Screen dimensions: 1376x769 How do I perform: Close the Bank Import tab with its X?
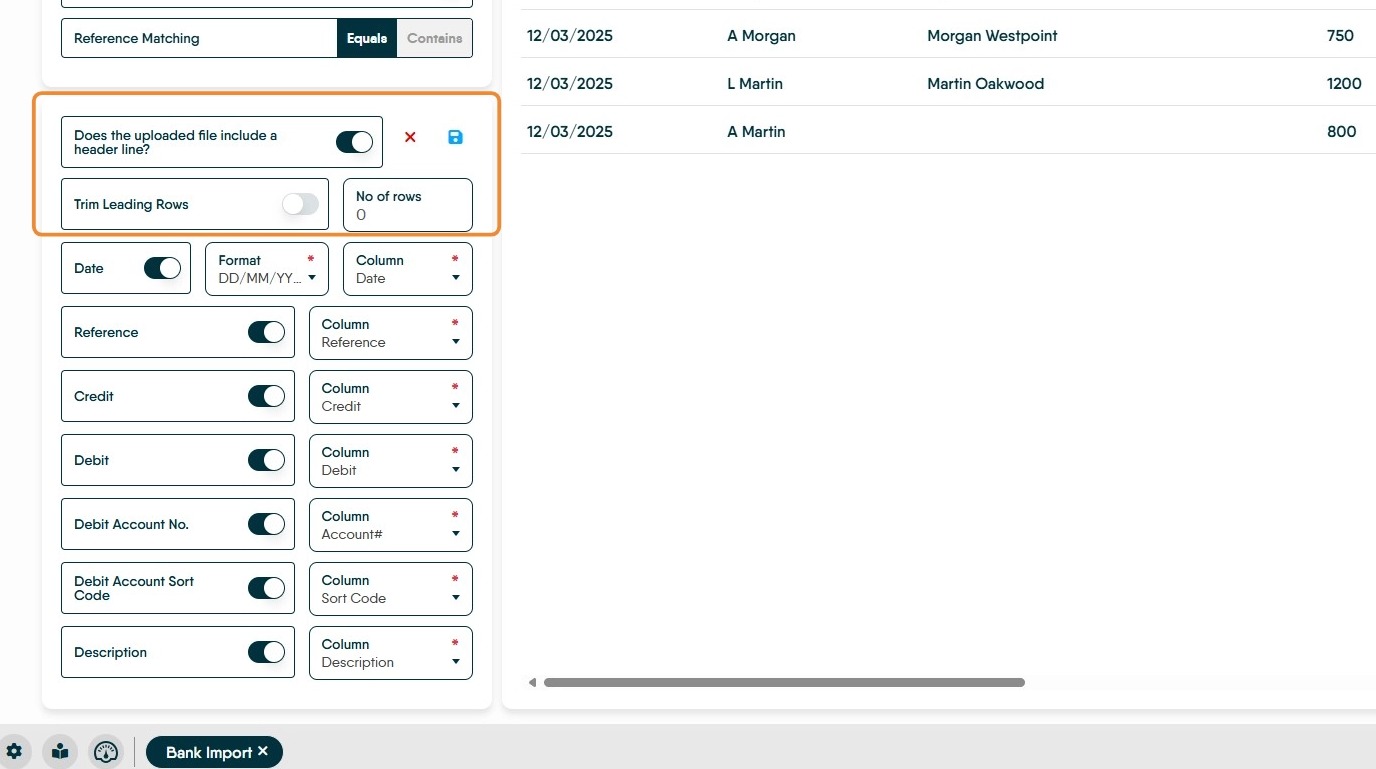tap(263, 751)
